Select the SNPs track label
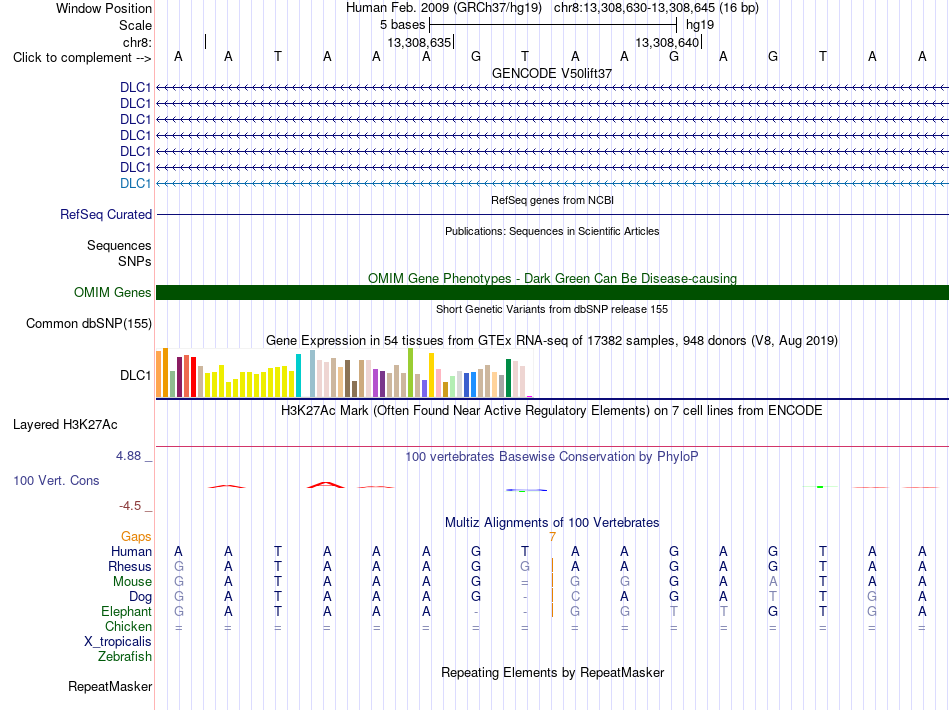 tap(135, 261)
